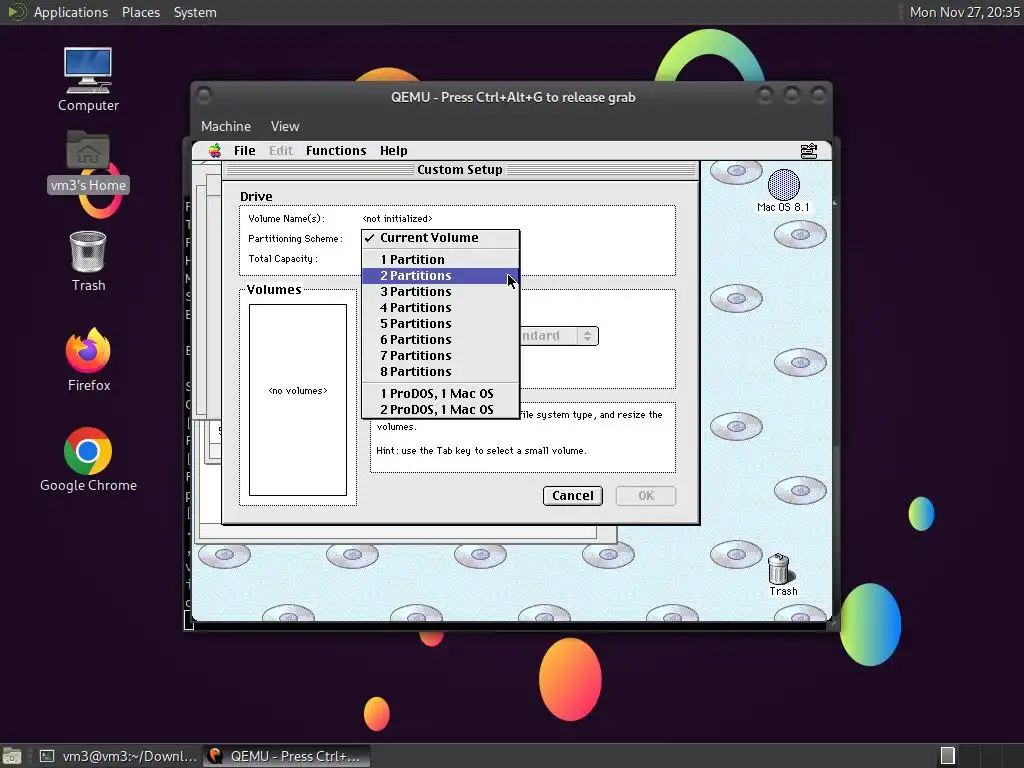
Task: Open the Places menu in top panel
Action: point(140,12)
